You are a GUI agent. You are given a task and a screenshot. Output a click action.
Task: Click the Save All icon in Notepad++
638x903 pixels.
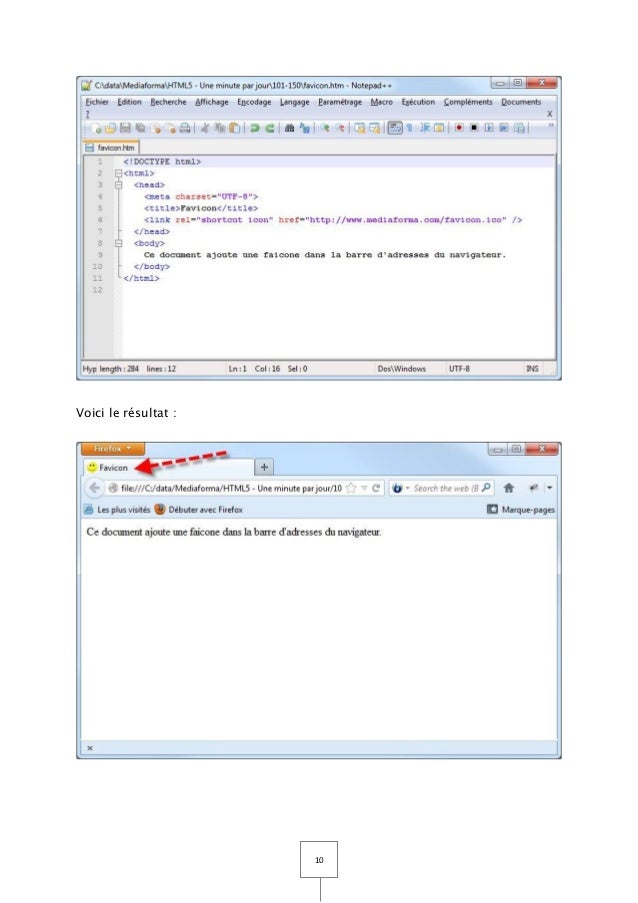[x=140, y=128]
